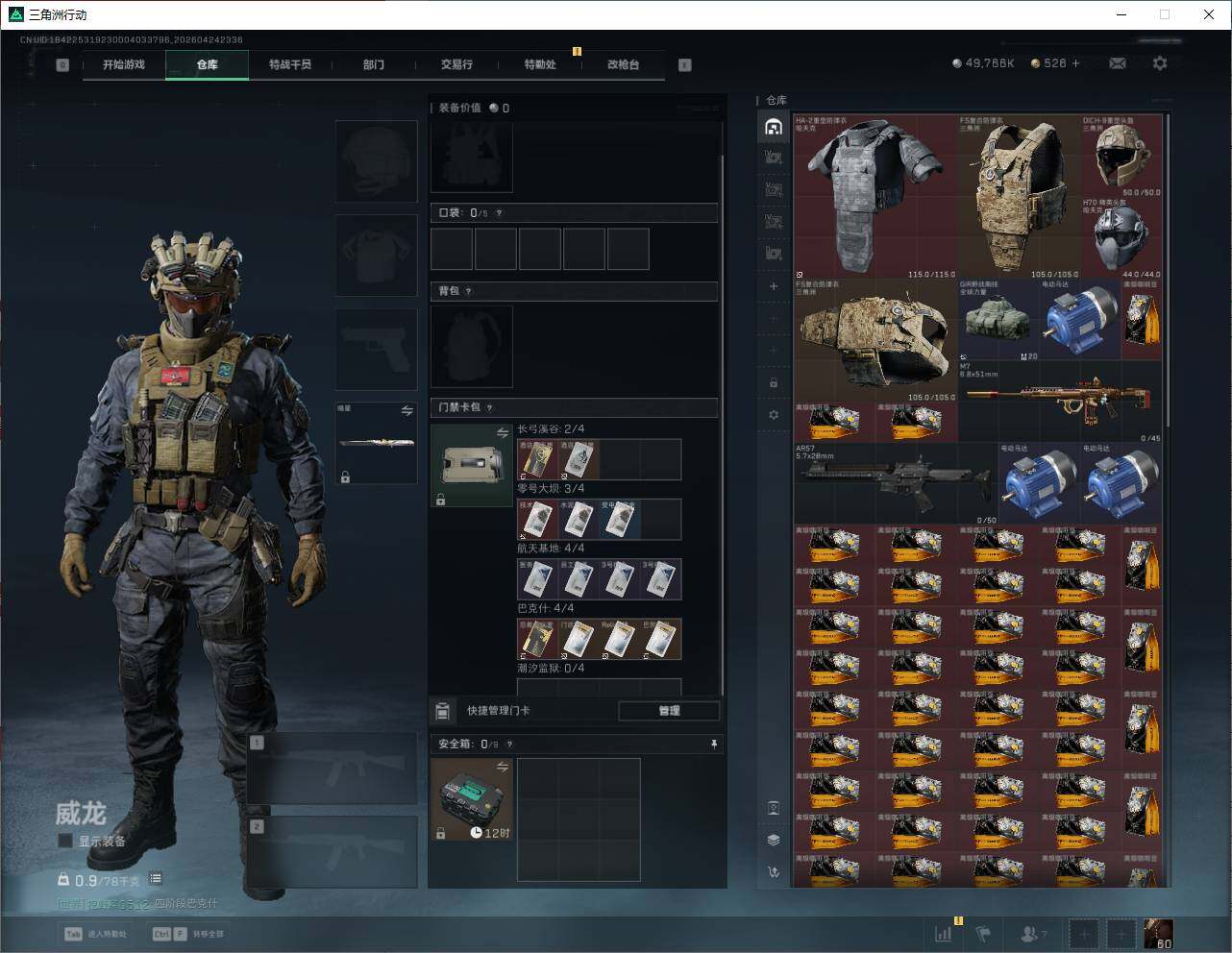Click the Ctrl F 转移全部 button

188,933
